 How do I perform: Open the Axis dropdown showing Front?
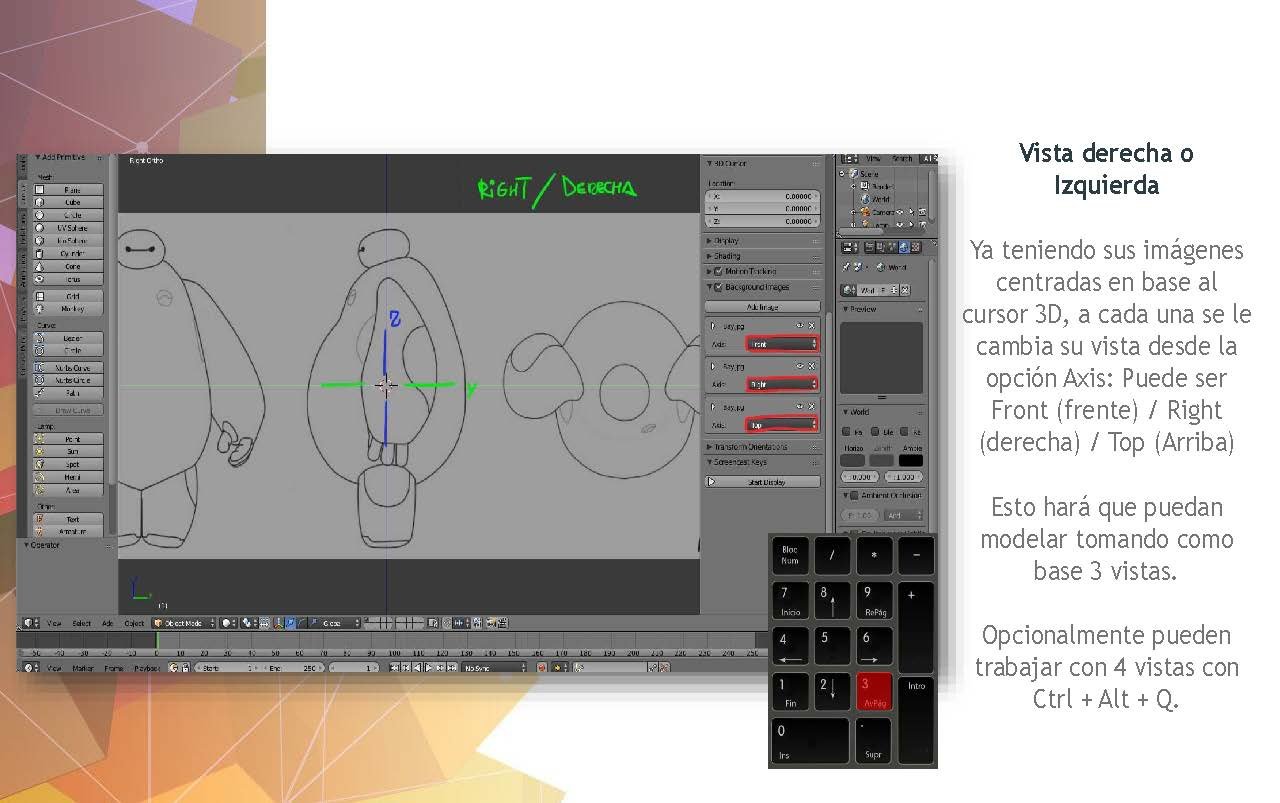pos(783,343)
